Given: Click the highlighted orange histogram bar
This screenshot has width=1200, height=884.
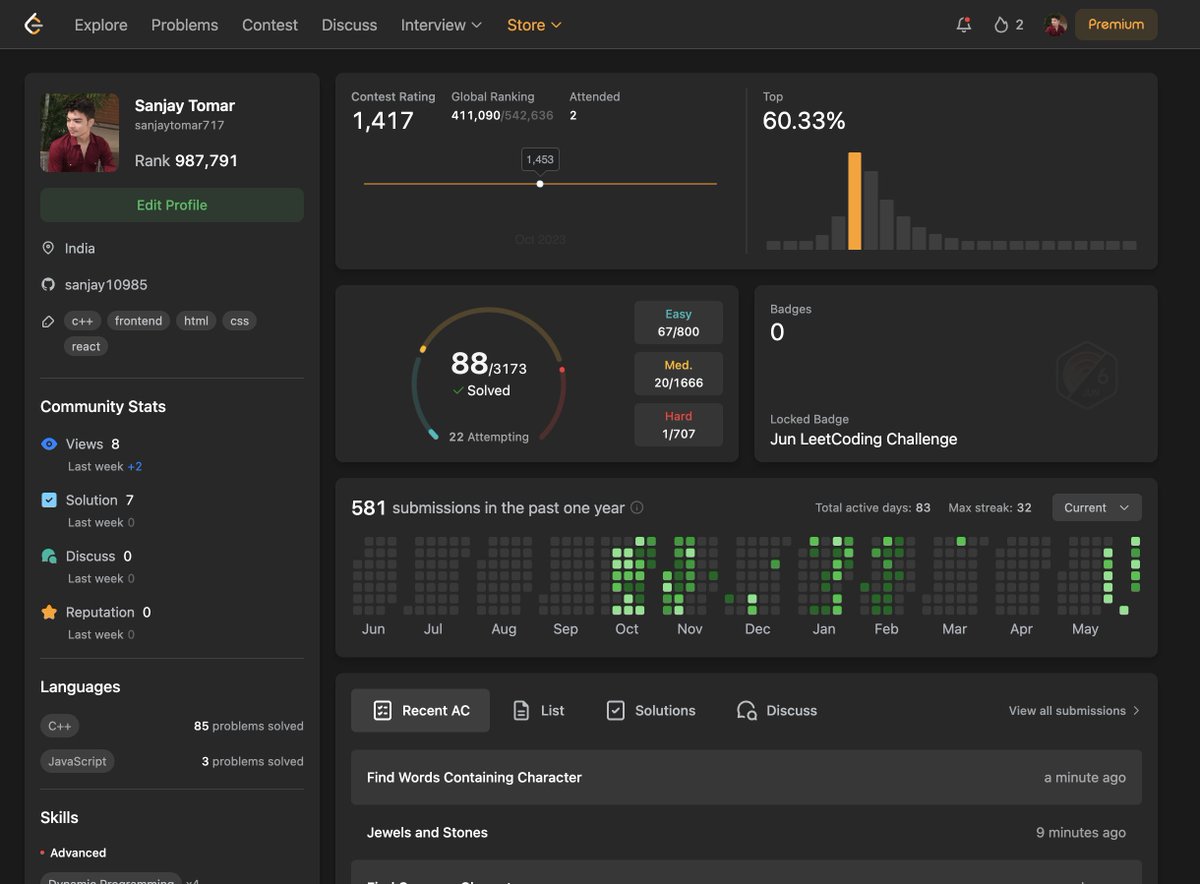Looking at the screenshot, I should pyautogui.click(x=855, y=201).
